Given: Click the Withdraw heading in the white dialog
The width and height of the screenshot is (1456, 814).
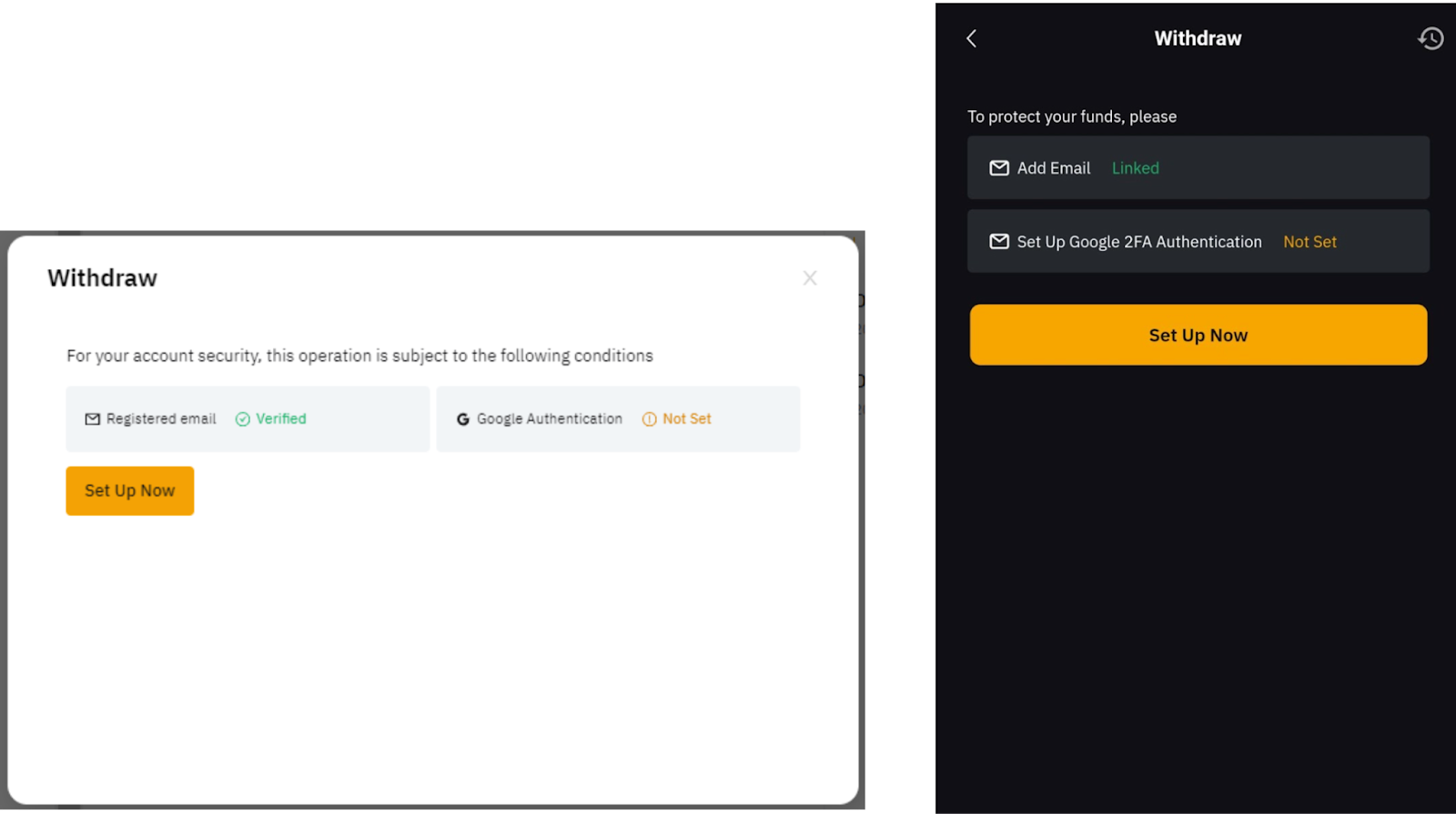Looking at the screenshot, I should coord(102,278).
